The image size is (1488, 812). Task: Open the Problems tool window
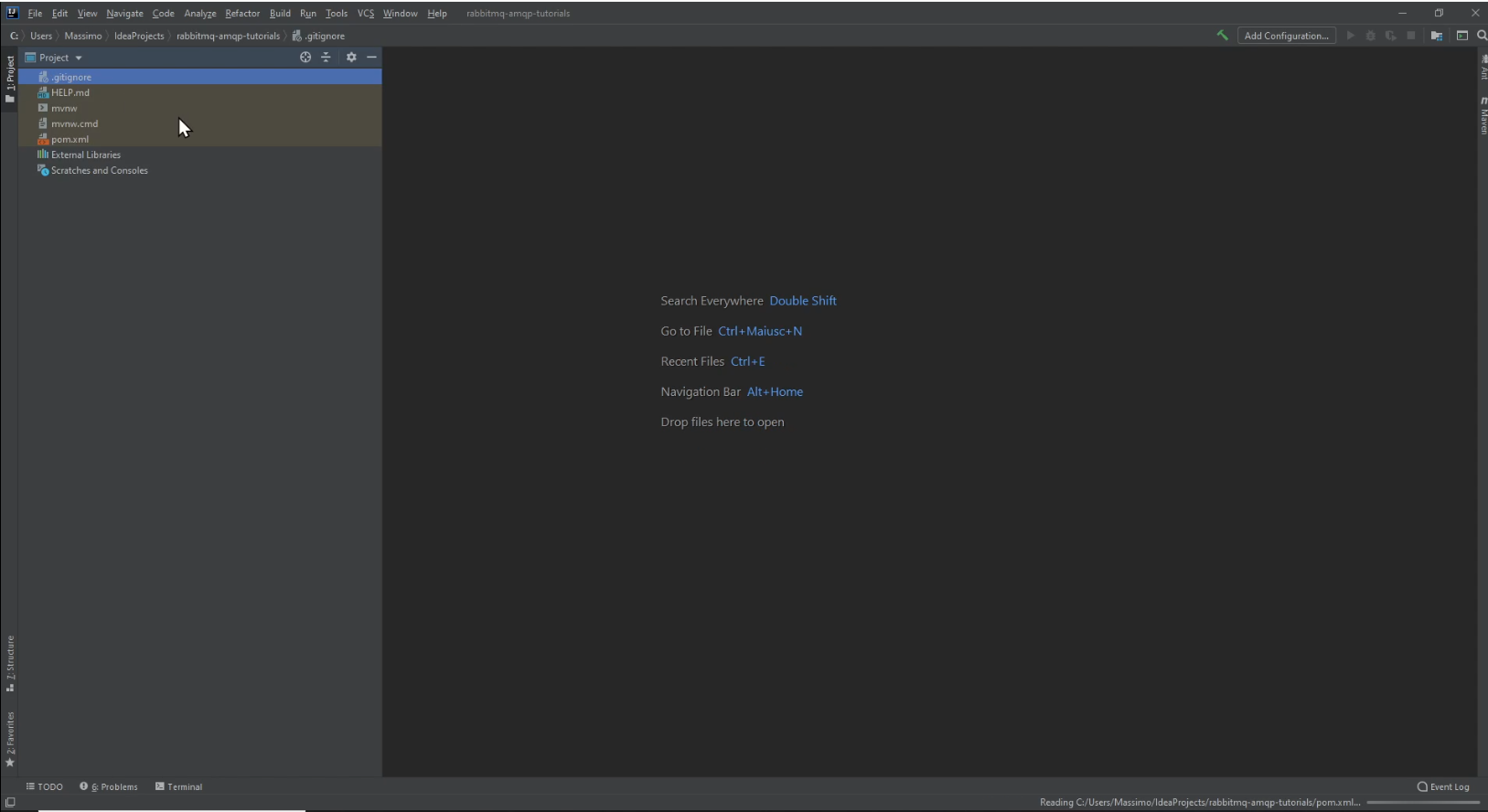(109, 786)
